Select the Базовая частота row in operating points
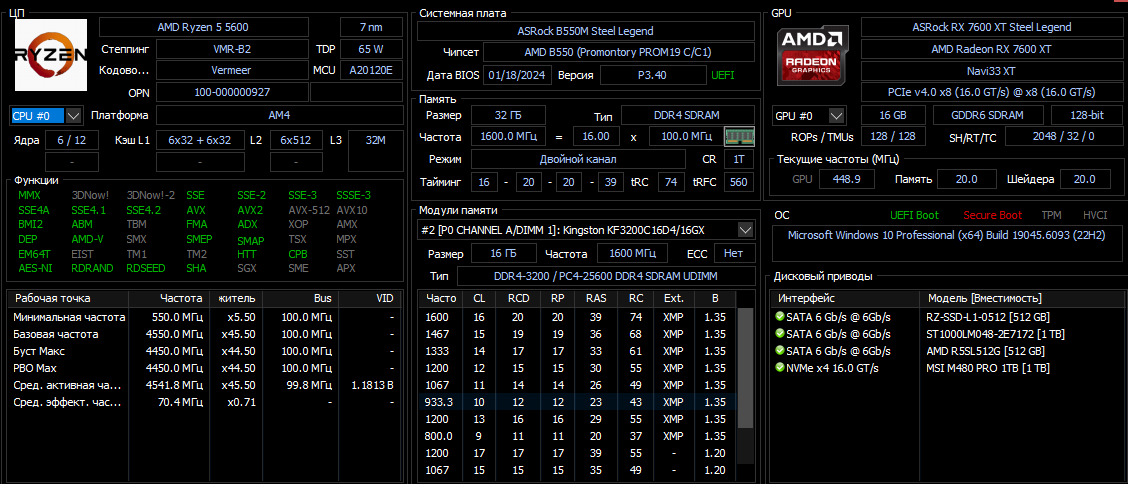The height and width of the screenshot is (484, 1128). click(202, 334)
